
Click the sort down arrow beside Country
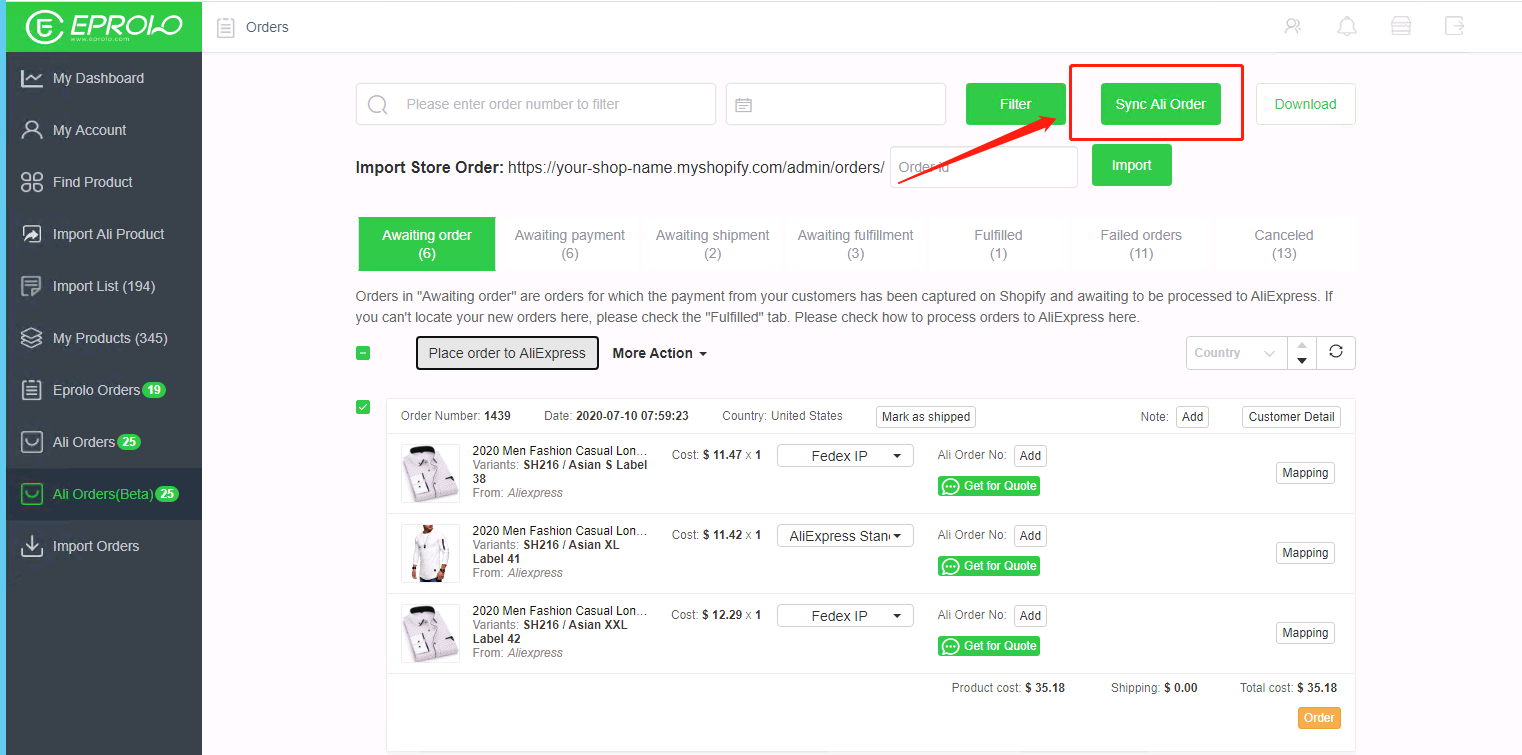[x=1302, y=361]
